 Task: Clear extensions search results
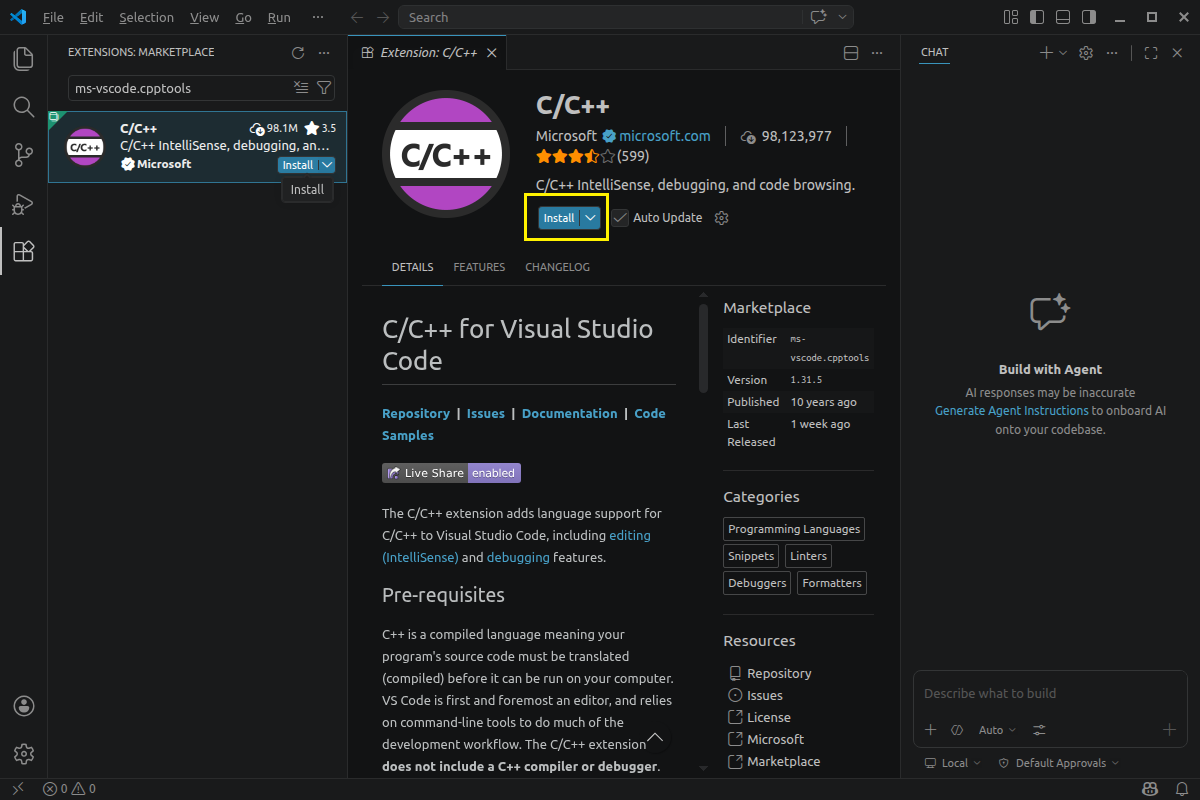(301, 88)
